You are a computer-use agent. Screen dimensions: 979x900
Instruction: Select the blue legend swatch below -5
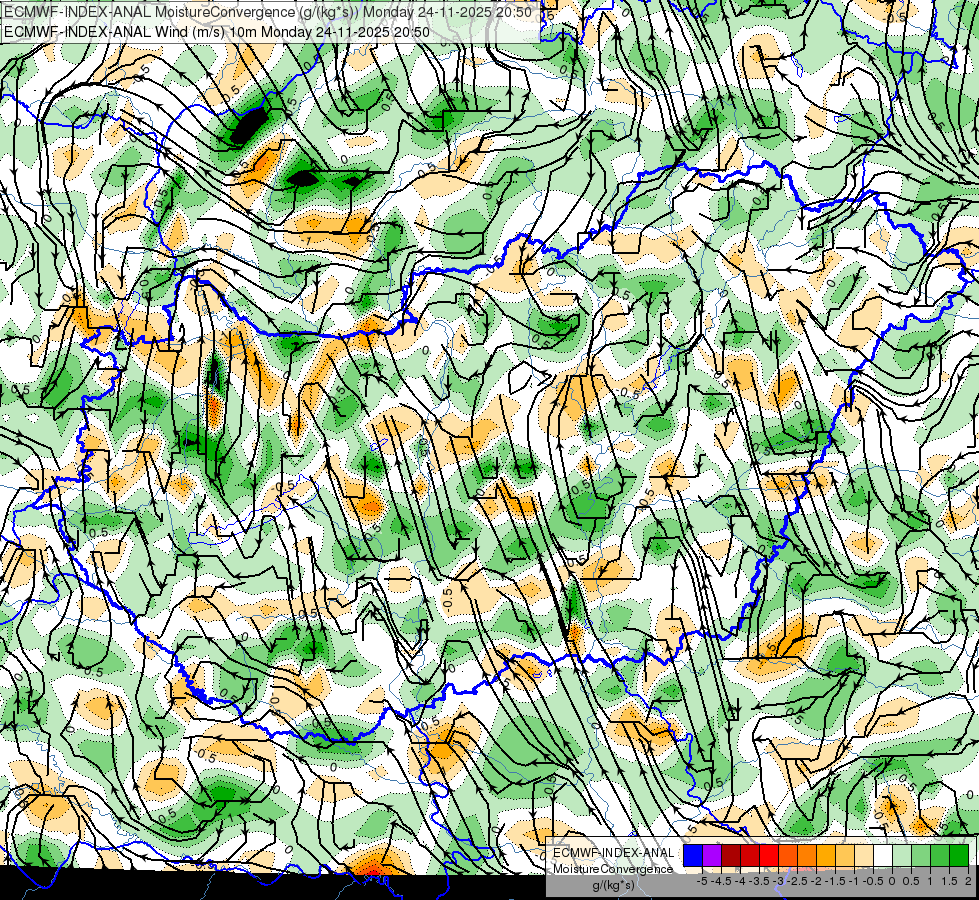[x=693, y=856]
